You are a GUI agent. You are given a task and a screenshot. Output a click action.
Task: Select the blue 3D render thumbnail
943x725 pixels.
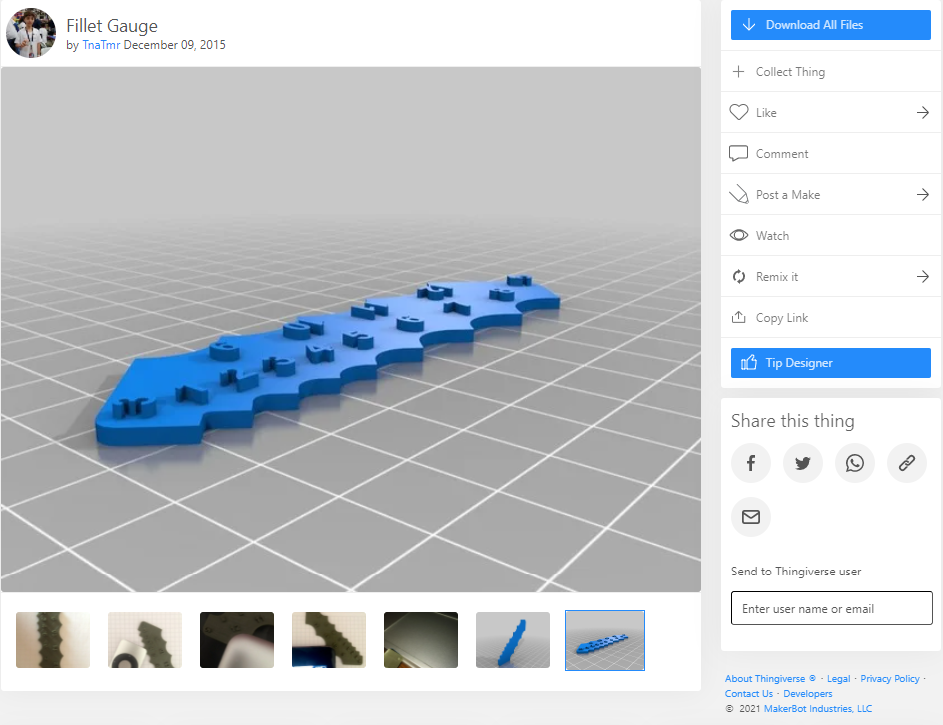(604, 640)
